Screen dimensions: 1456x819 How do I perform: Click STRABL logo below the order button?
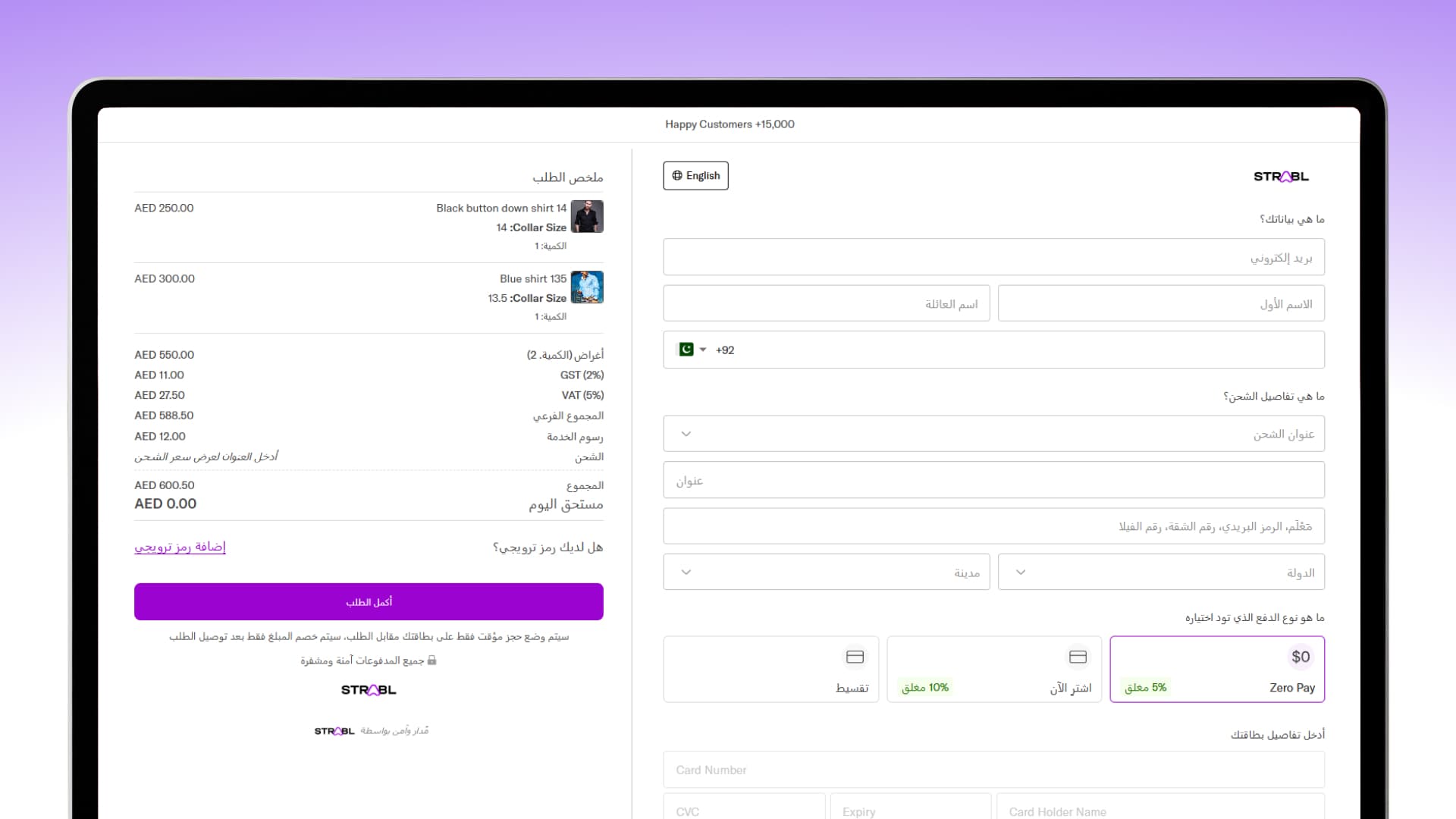click(x=369, y=690)
